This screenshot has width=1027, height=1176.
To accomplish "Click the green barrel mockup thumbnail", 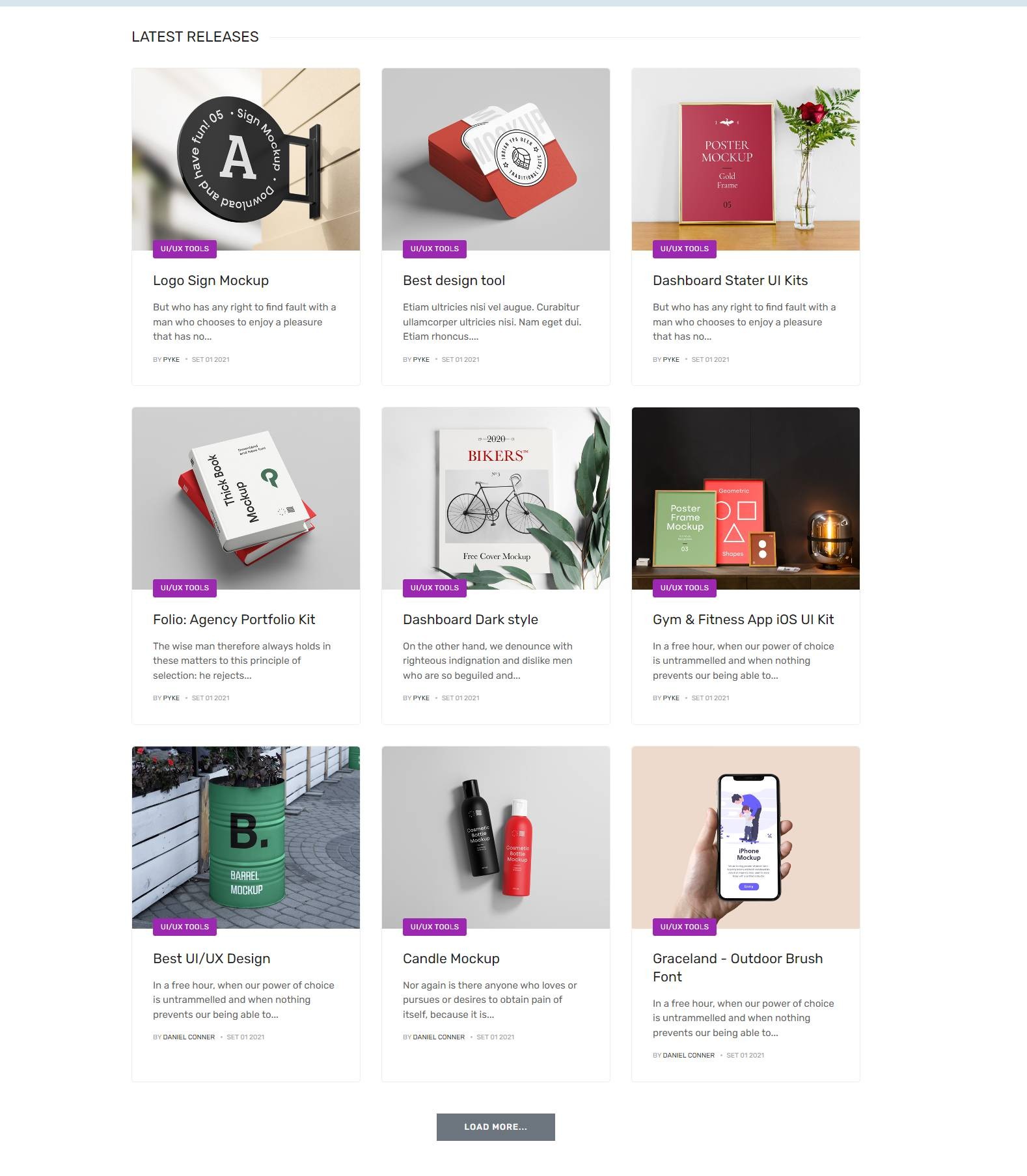I will coord(245,837).
